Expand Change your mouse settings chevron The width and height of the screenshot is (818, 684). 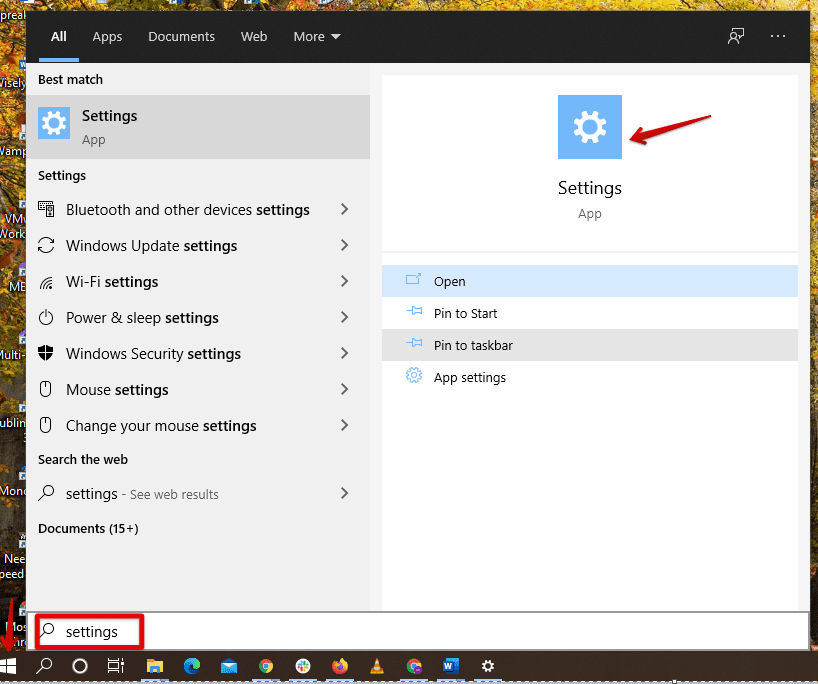tap(344, 425)
